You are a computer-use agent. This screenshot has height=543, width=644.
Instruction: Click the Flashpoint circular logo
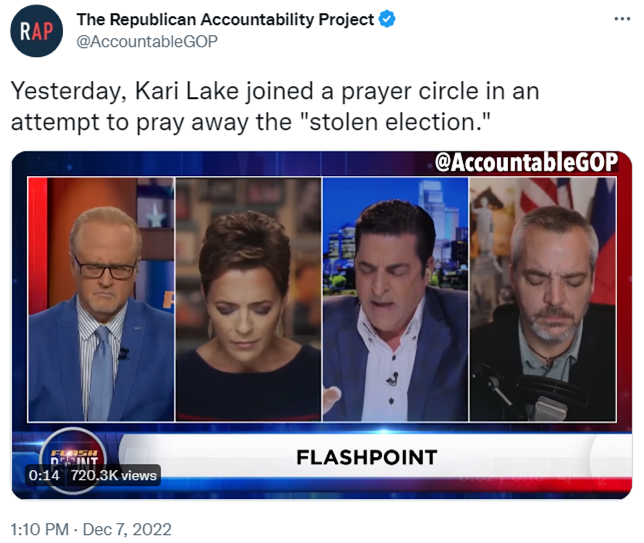pos(74,459)
